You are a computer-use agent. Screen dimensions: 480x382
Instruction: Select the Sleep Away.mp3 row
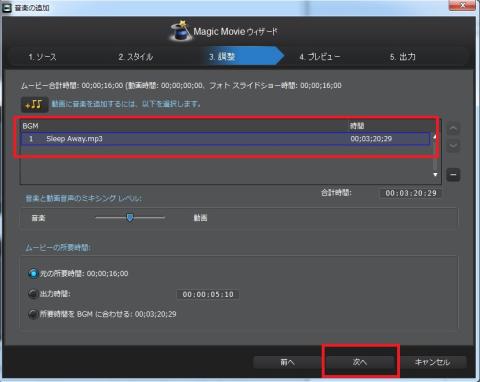(225, 139)
